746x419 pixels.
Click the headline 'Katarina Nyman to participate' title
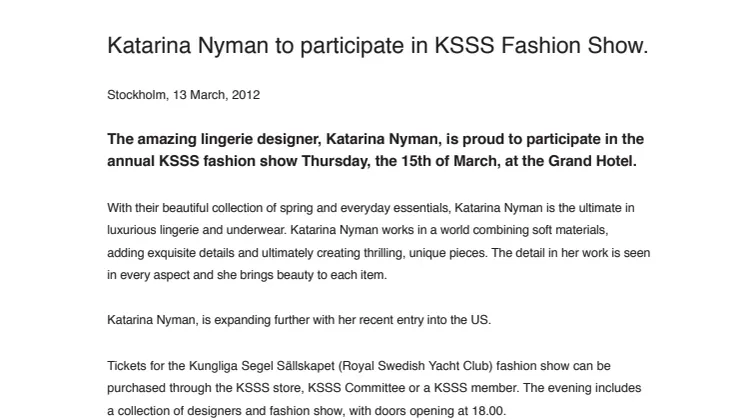tap(378, 46)
